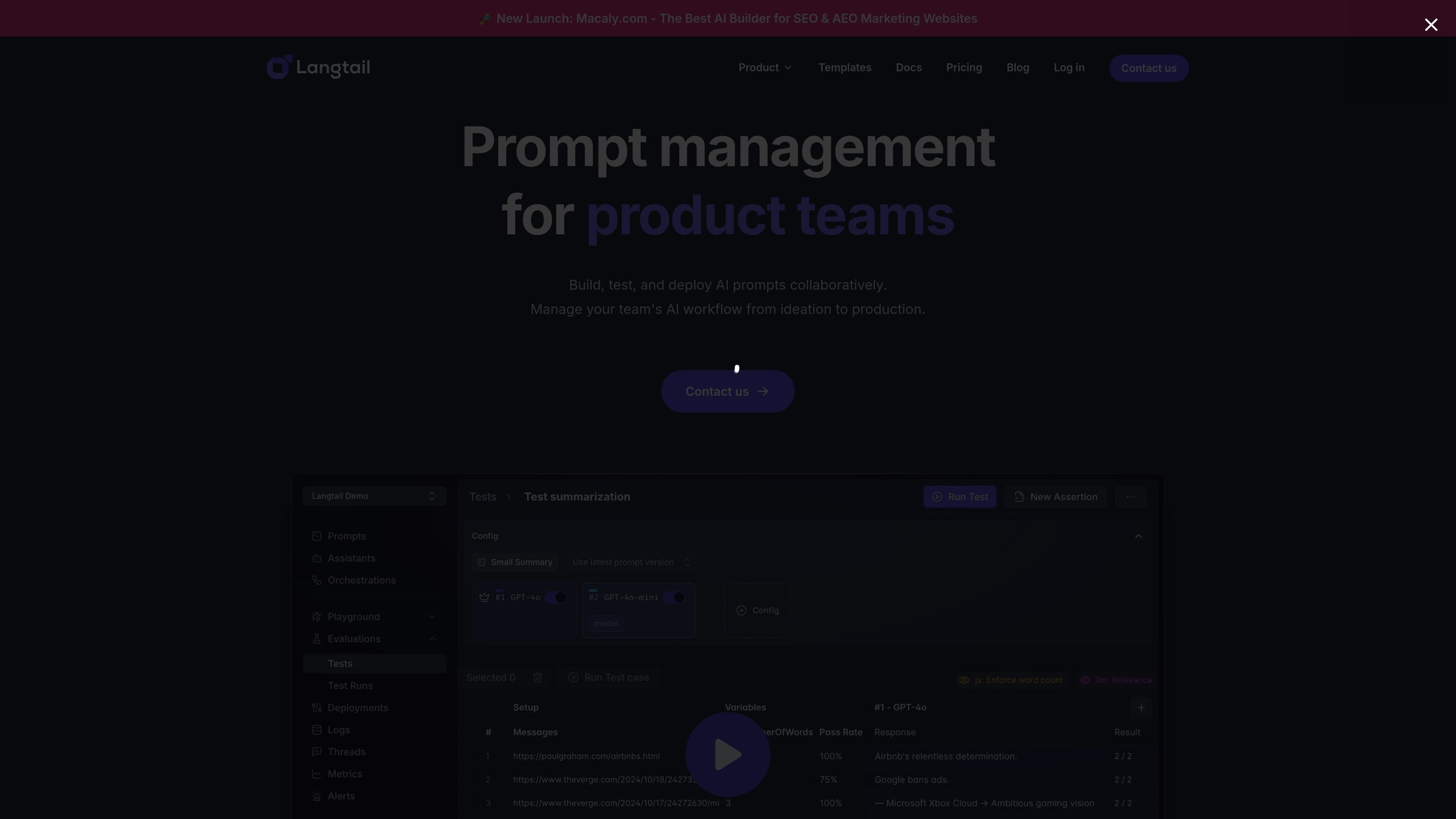Click the New Assertion button
1456x819 pixels.
1055,496
